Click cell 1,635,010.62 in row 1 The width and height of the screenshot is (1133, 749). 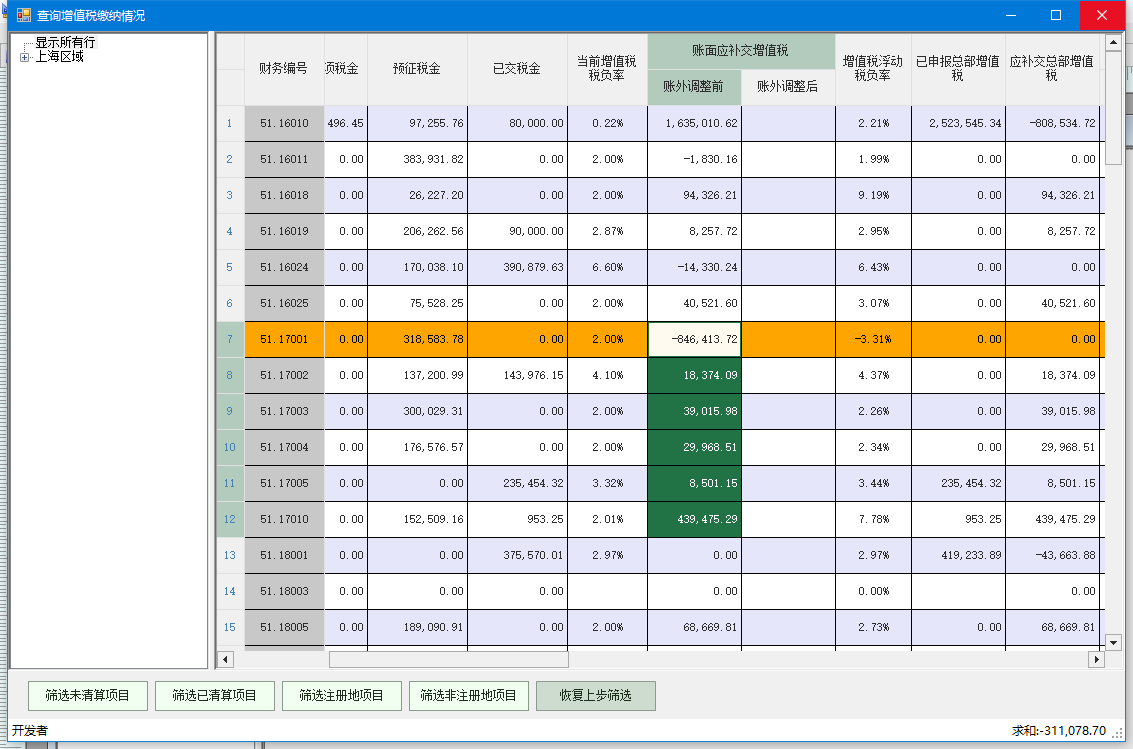click(694, 124)
